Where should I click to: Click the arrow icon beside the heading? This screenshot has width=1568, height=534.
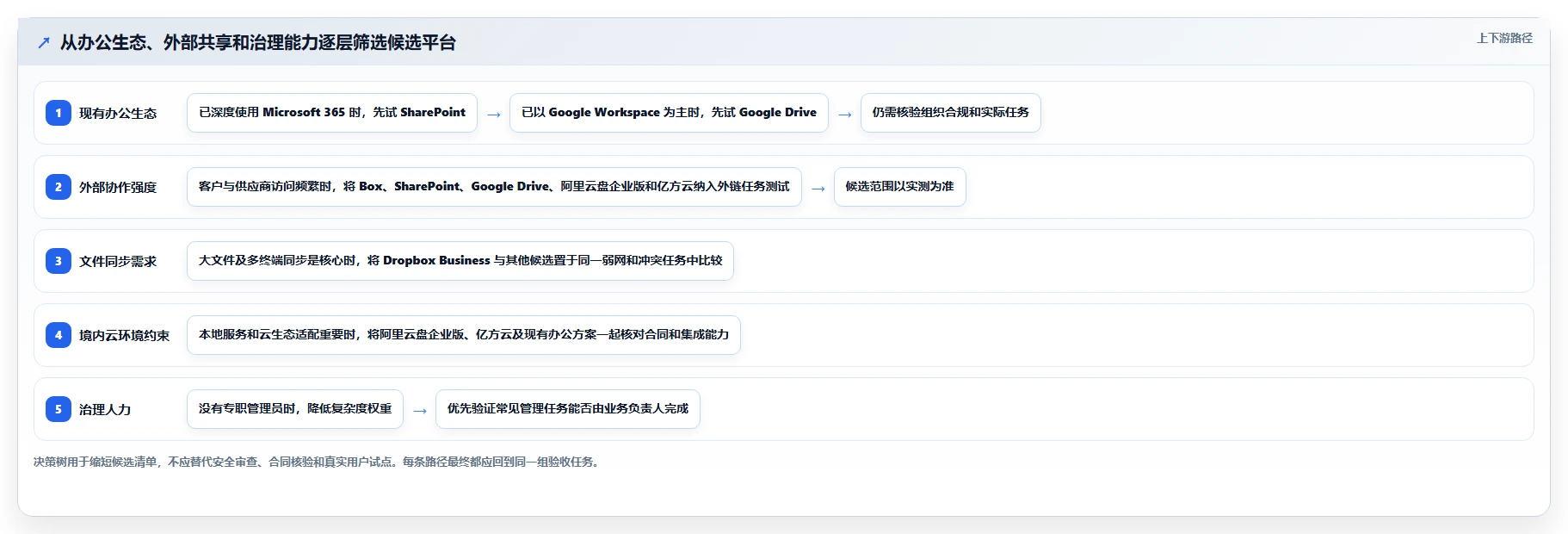(x=44, y=42)
